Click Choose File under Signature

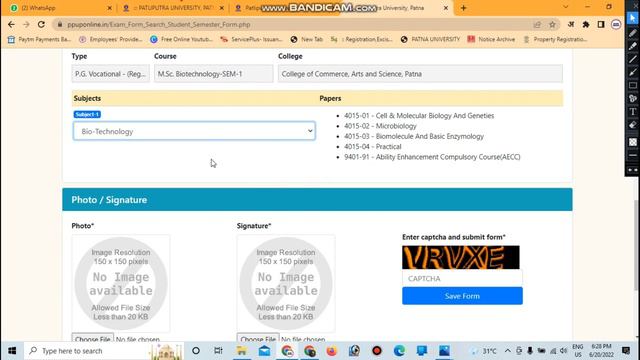pyautogui.click(x=258, y=338)
